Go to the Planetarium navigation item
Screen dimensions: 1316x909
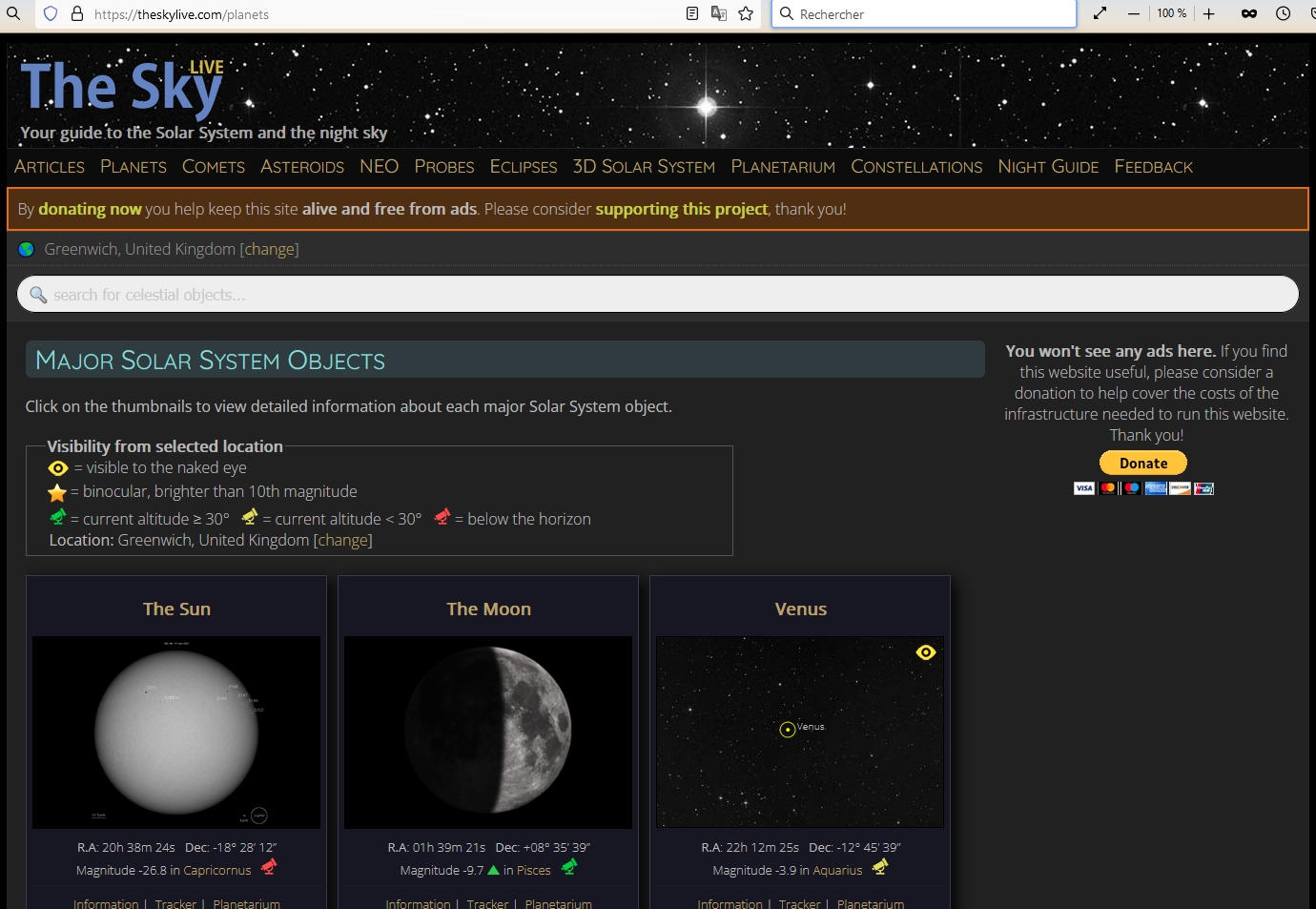tap(782, 167)
